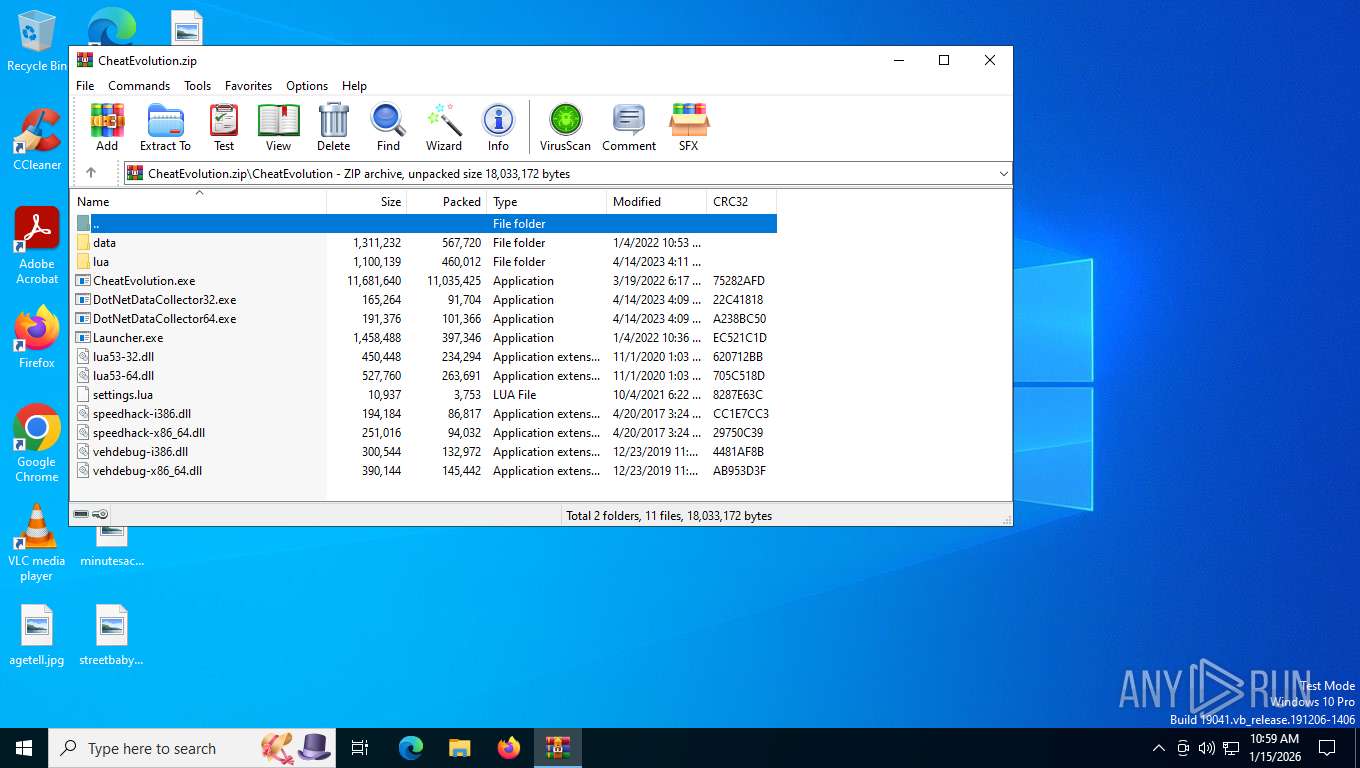Click the Extract To toolbar icon

coord(165,127)
